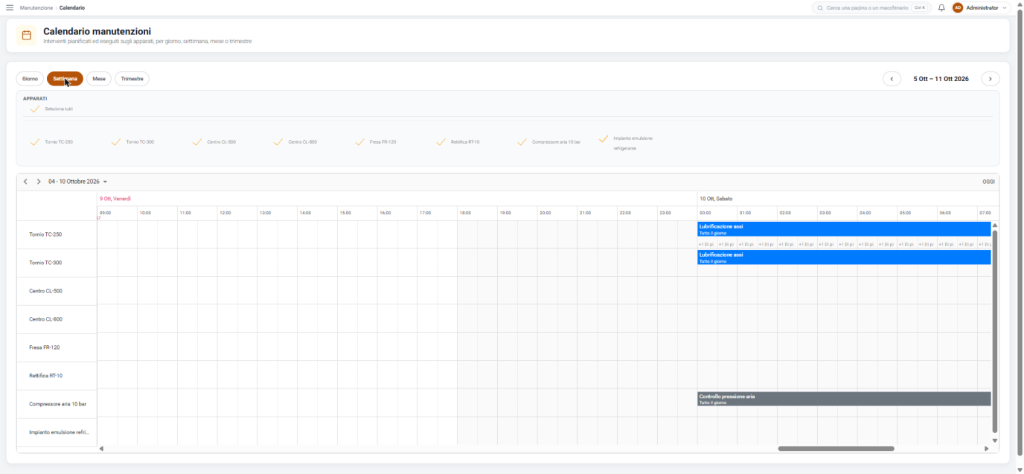Click the Ctrl K shortcut badge
The width and height of the screenshot is (1024, 474).
pyautogui.click(x=920, y=8)
